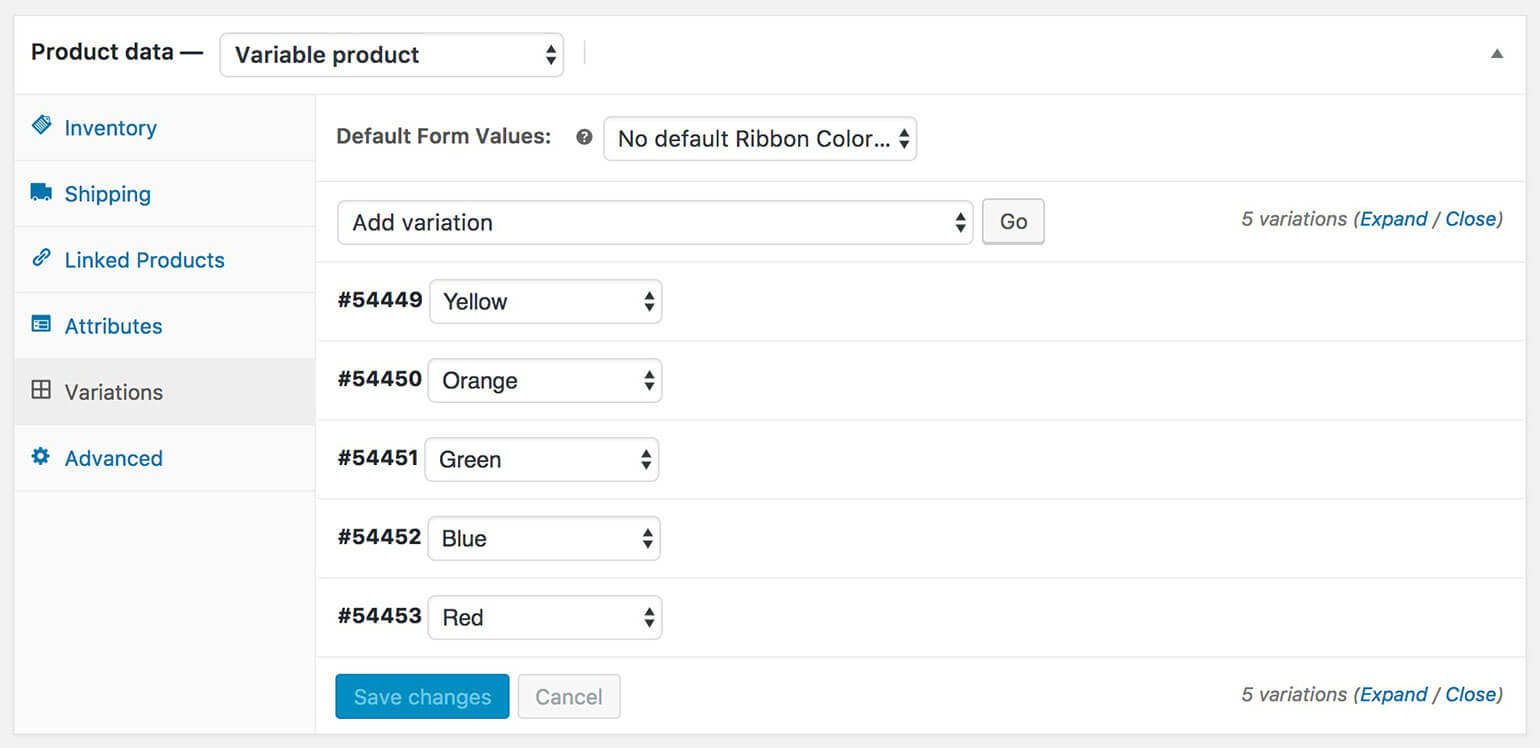
Task: Click the Go button
Action: click(1013, 221)
